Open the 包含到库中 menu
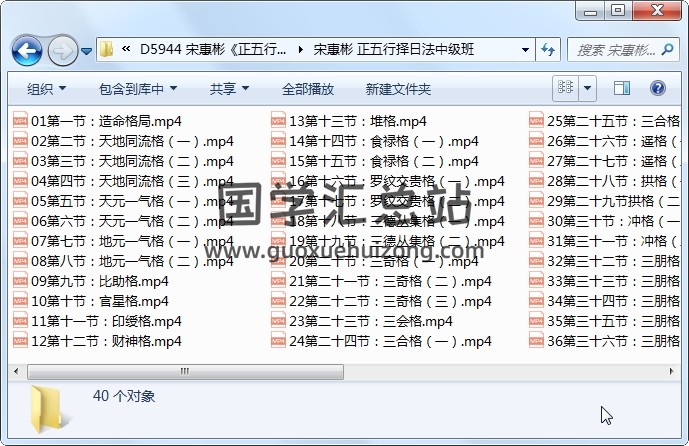This screenshot has width=689, height=446. pyautogui.click(x=138, y=89)
